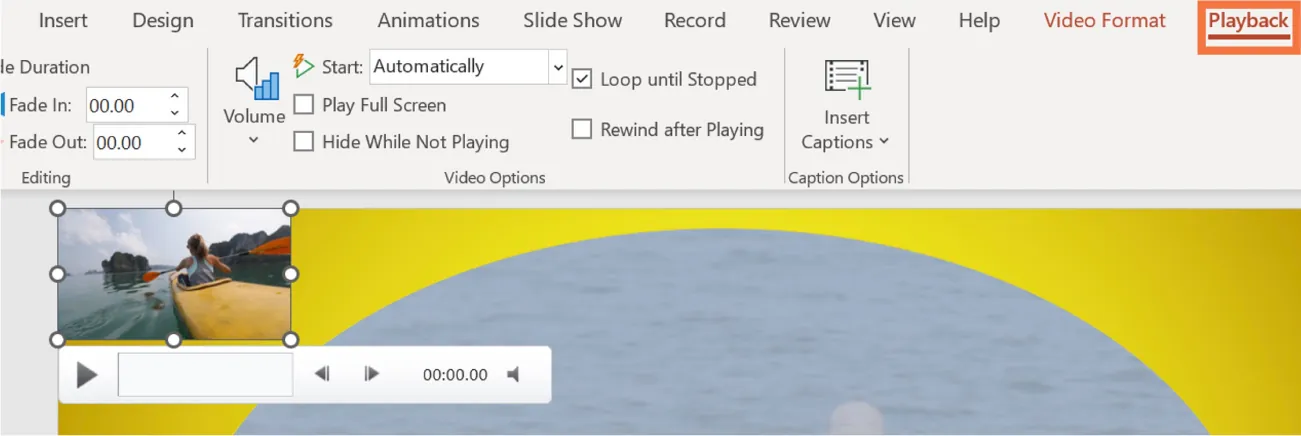Mute video using player speaker icon
This screenshot has height=436, width=1301.
point(513,374)
